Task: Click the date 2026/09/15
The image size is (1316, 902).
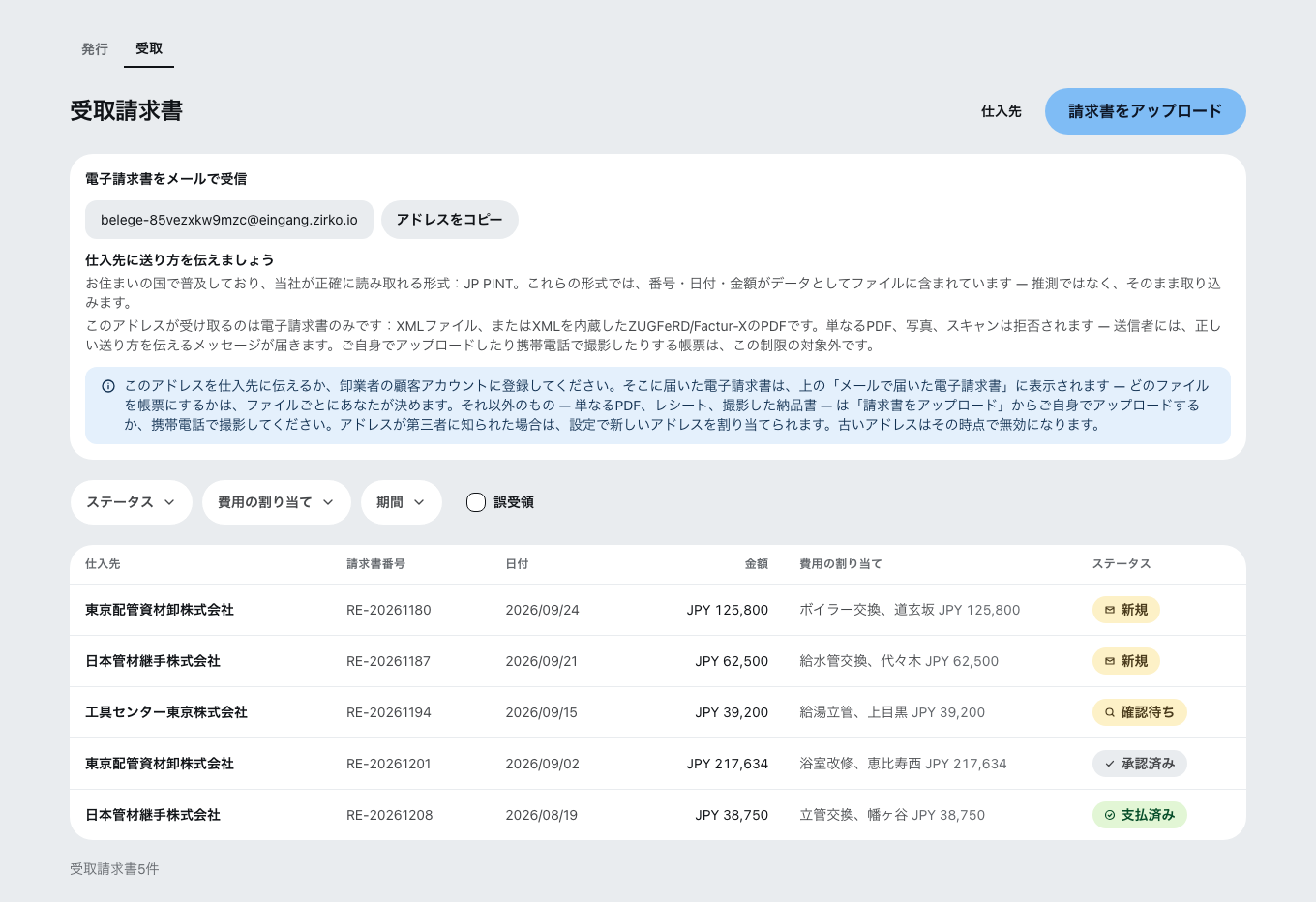Action: (x=541, y=712)
